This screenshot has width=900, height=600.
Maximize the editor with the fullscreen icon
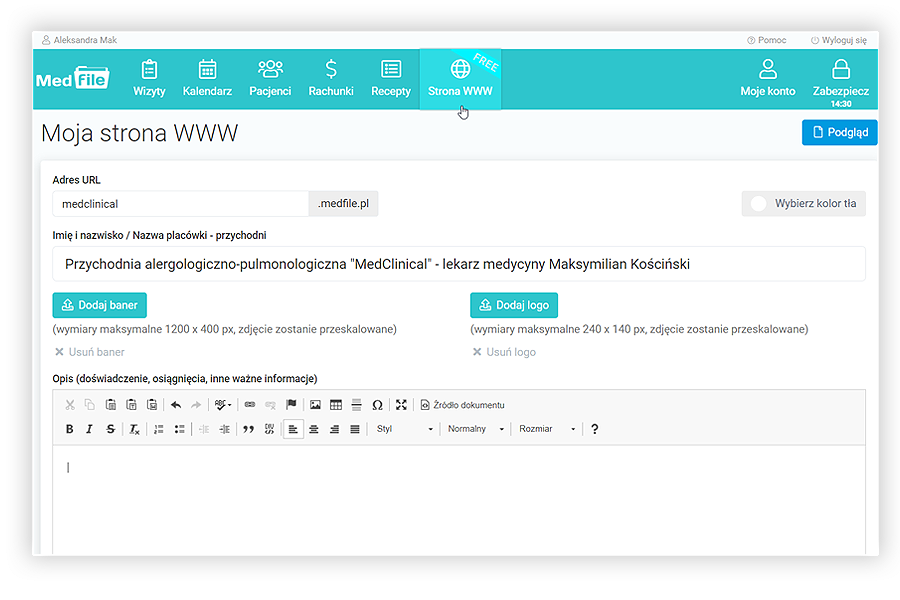[401, 405]
